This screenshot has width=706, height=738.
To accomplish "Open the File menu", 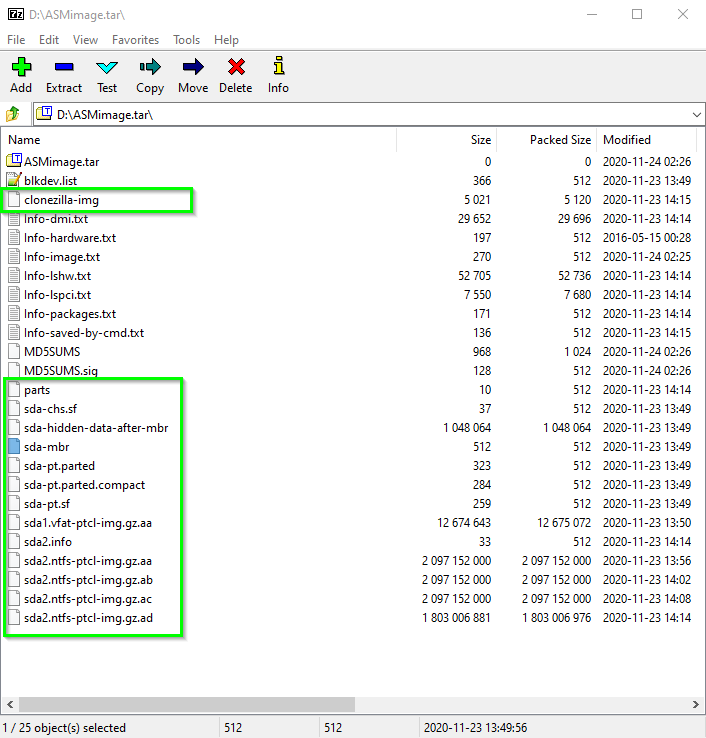I will coord(16,40).
